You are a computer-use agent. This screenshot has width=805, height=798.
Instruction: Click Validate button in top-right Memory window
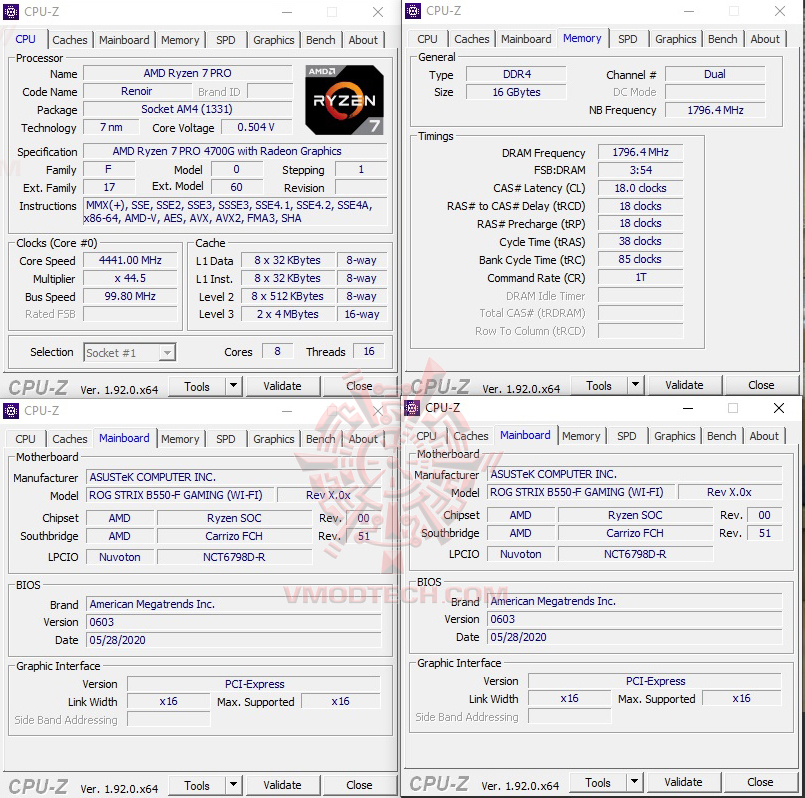click(x=684, y=385)
